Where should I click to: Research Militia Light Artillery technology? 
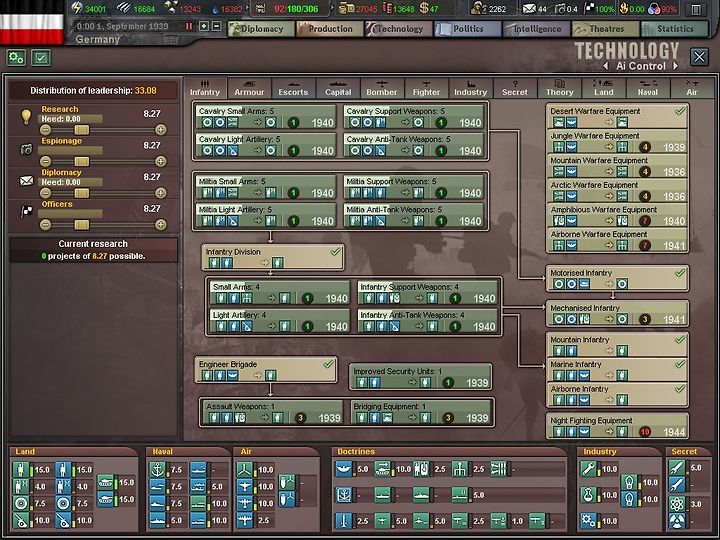266,215
